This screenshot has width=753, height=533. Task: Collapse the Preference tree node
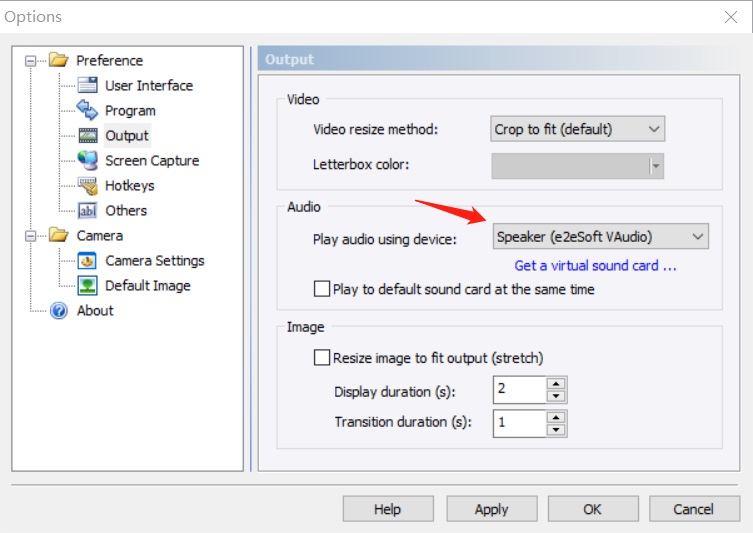[30, 61]
